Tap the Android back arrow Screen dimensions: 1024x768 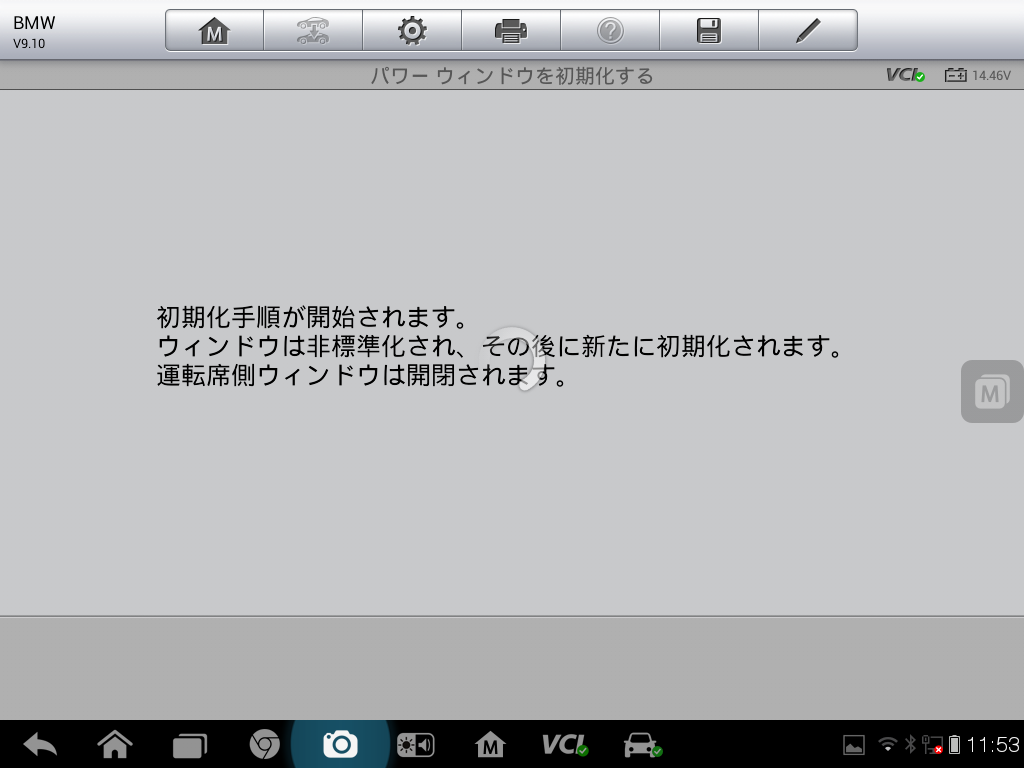click(x=38, y=743)
